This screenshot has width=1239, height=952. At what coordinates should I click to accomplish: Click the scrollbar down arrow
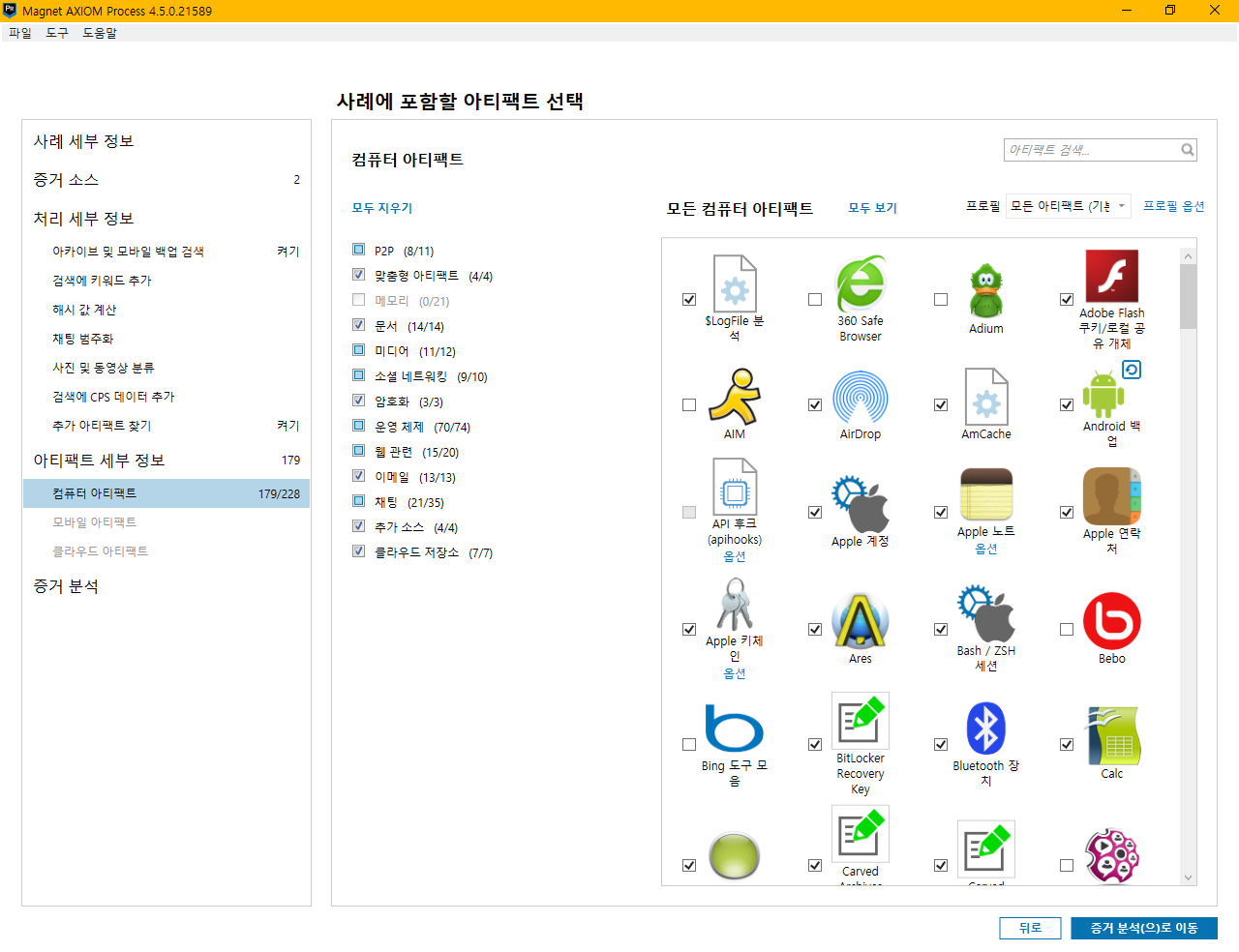click(x=1189, y=878)
